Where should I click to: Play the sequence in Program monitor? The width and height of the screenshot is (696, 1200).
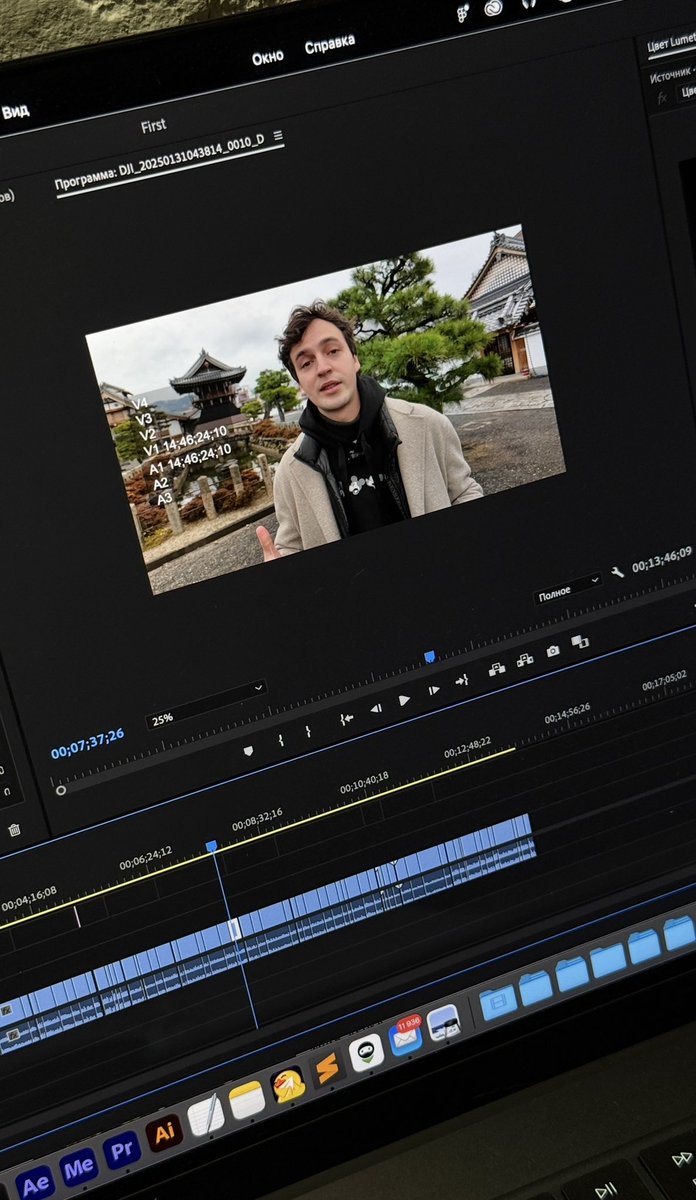coord(404,700)
